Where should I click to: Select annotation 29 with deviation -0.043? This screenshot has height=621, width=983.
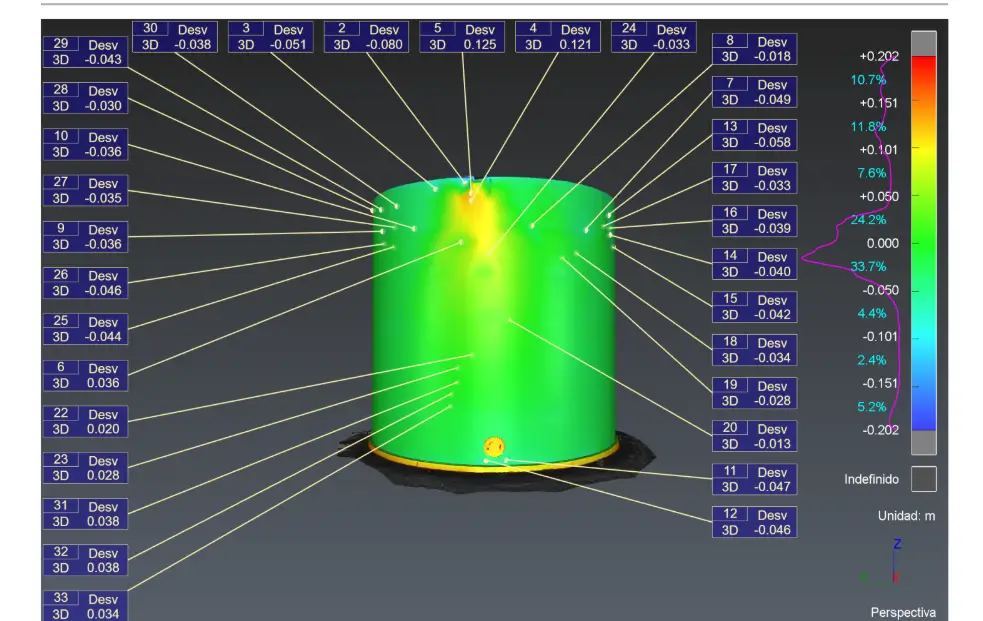pos(85,52)
